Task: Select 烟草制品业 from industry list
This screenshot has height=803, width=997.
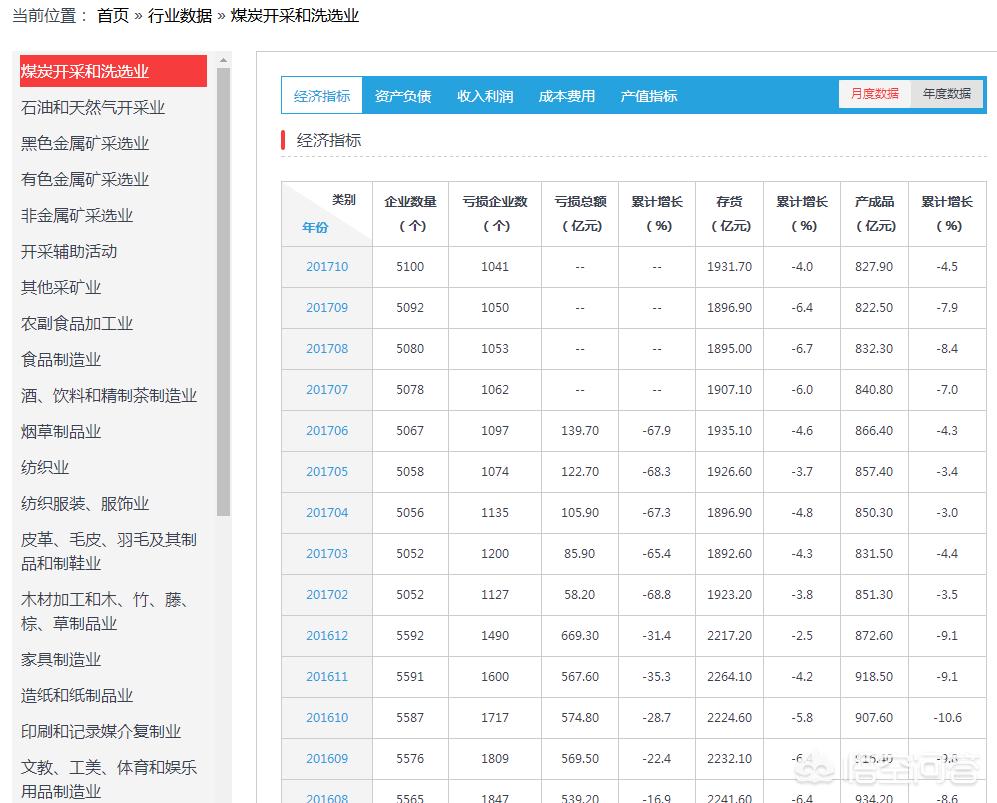Action: [61, 432]
